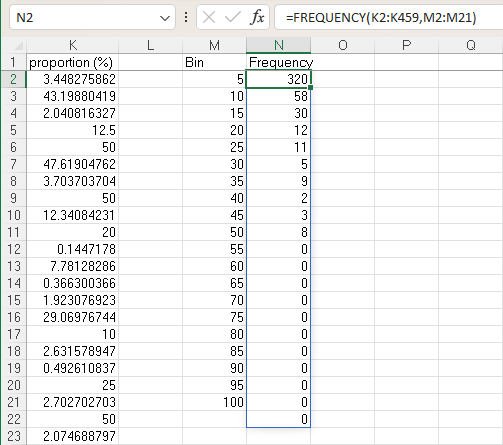The width and height of the screenshot is (503, 445).
Task: Select column P header
Action: point(406,45)
